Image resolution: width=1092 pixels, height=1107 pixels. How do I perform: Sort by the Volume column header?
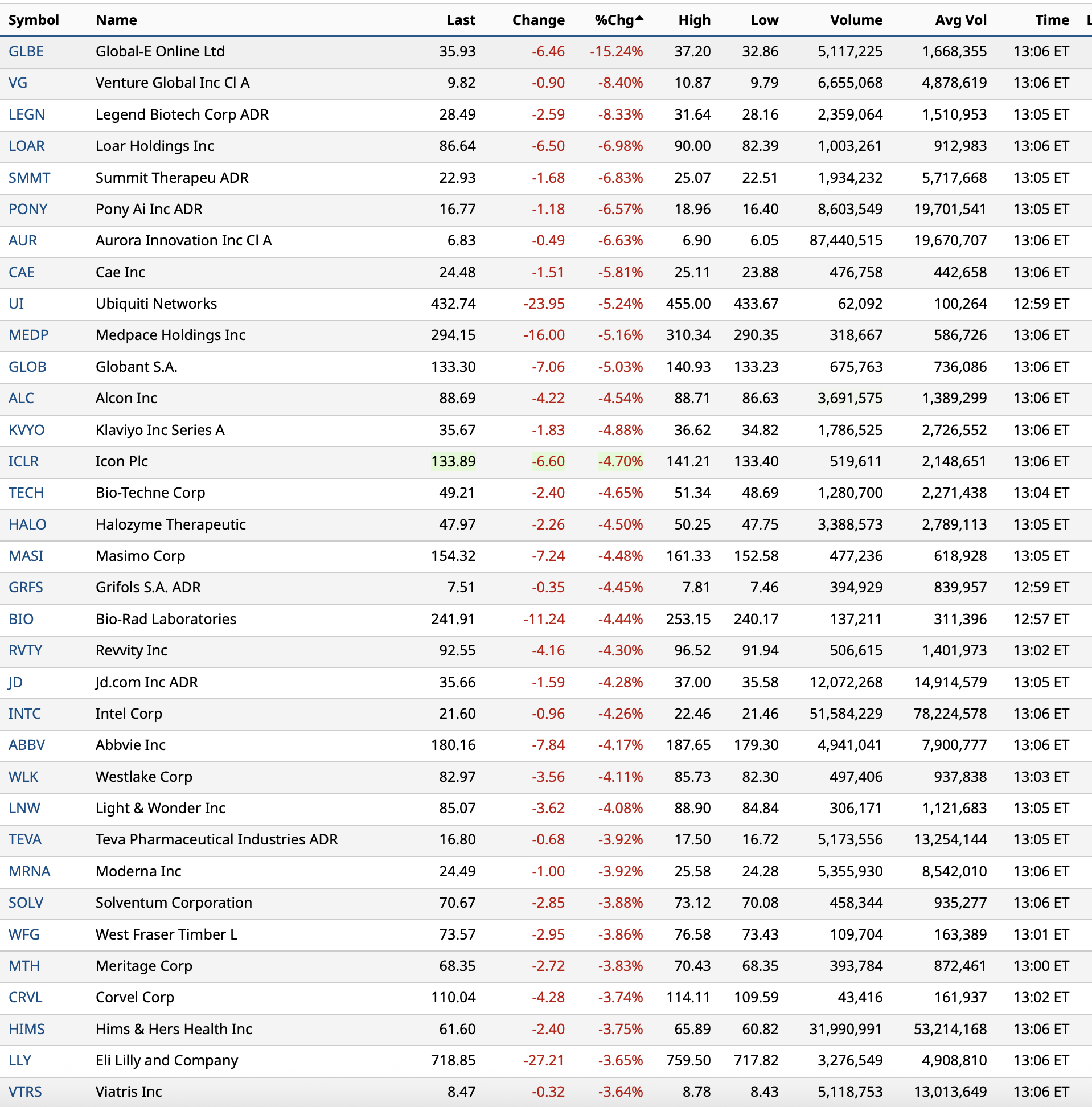856,20
